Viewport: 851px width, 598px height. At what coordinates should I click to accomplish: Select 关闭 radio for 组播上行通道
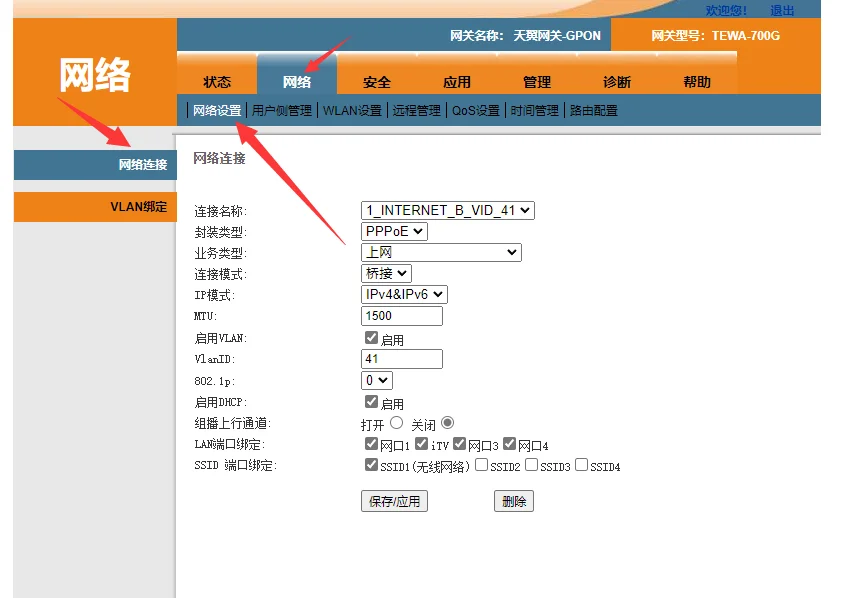coord(448,423)
